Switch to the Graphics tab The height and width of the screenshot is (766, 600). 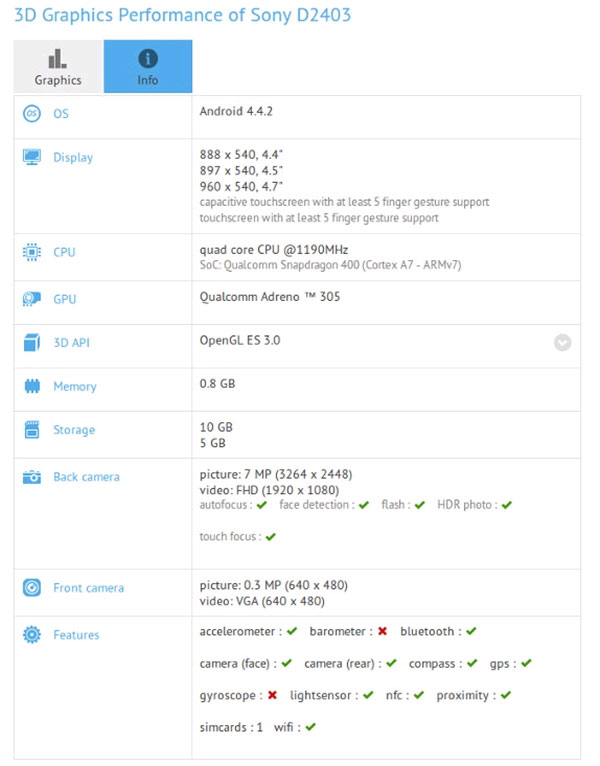point(58,67)
